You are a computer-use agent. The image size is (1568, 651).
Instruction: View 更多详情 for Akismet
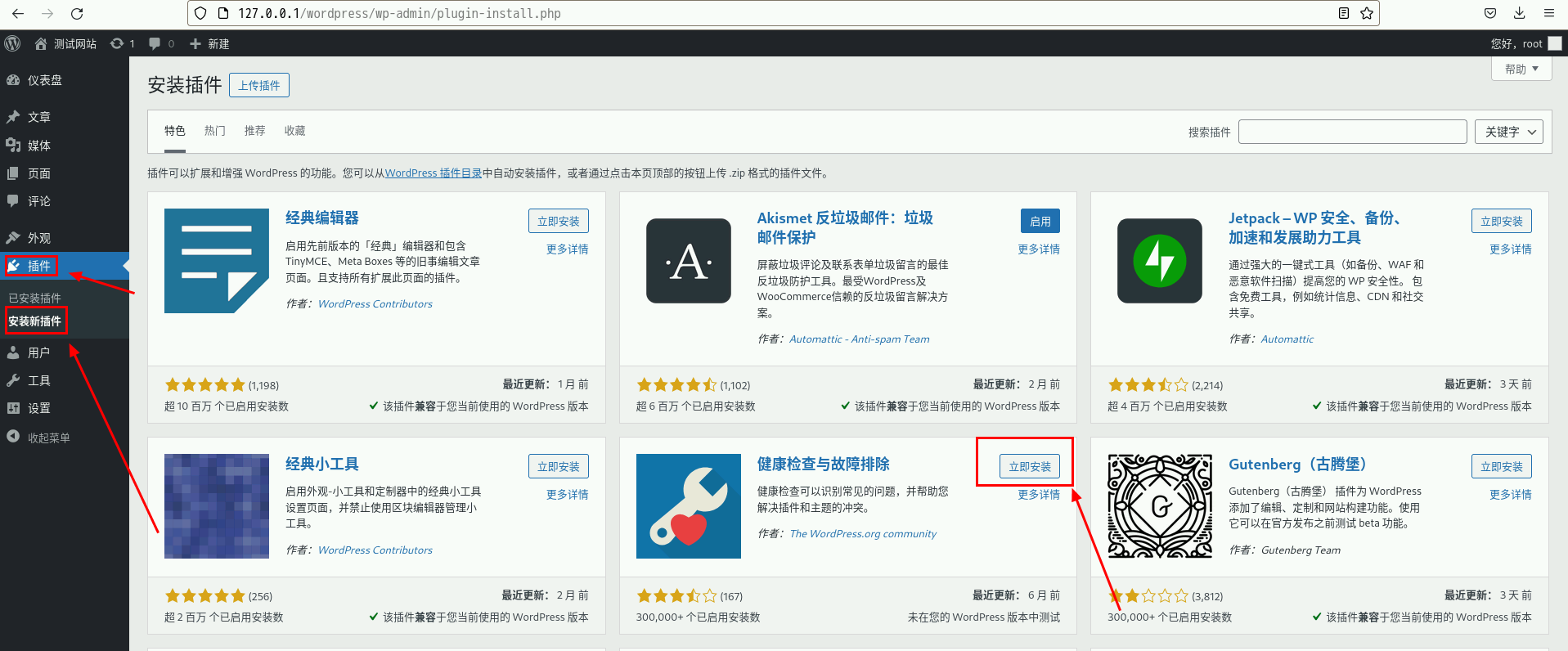click(1039, 249)
